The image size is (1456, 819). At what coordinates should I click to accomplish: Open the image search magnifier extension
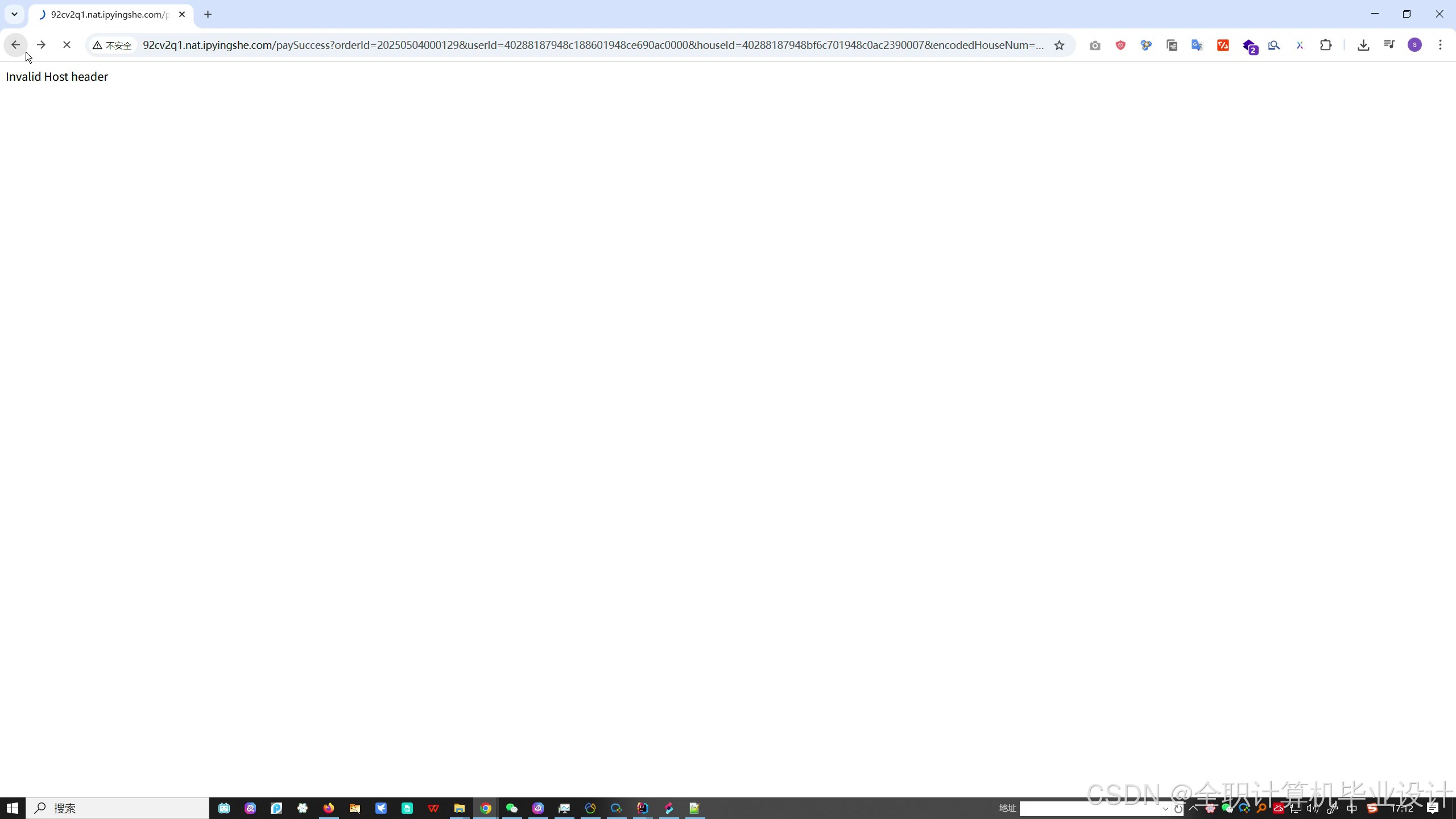(x=1274, y=45)
